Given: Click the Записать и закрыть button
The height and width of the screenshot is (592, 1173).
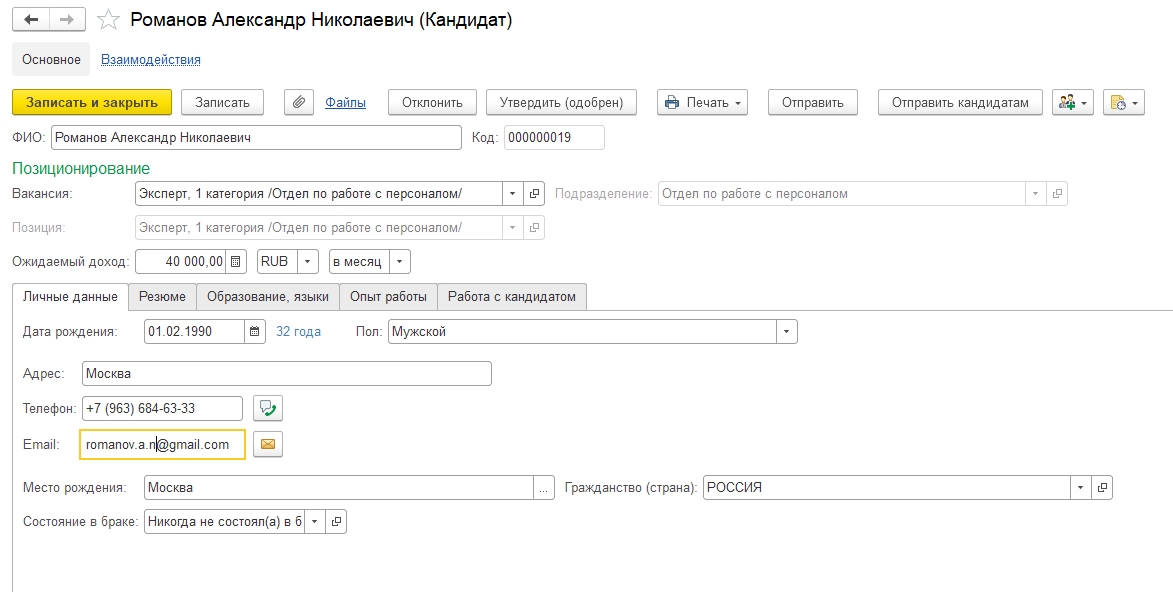Looking at the screenshot, I should tap(92, 102).
